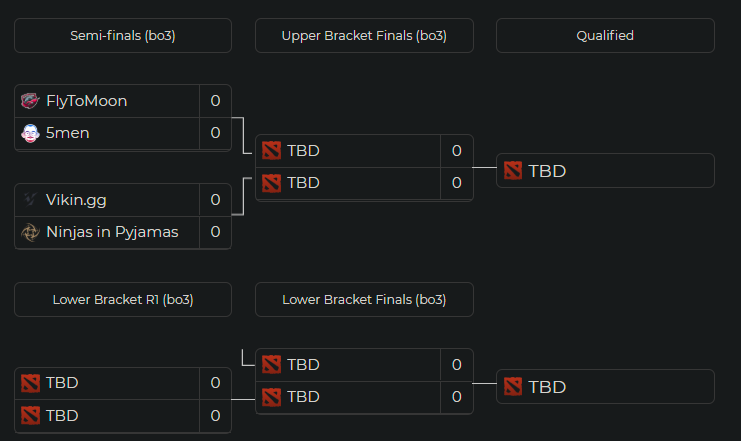Select the Lower Bracket Finals (bo3) header
741x441 pixels.
(364, 299)
